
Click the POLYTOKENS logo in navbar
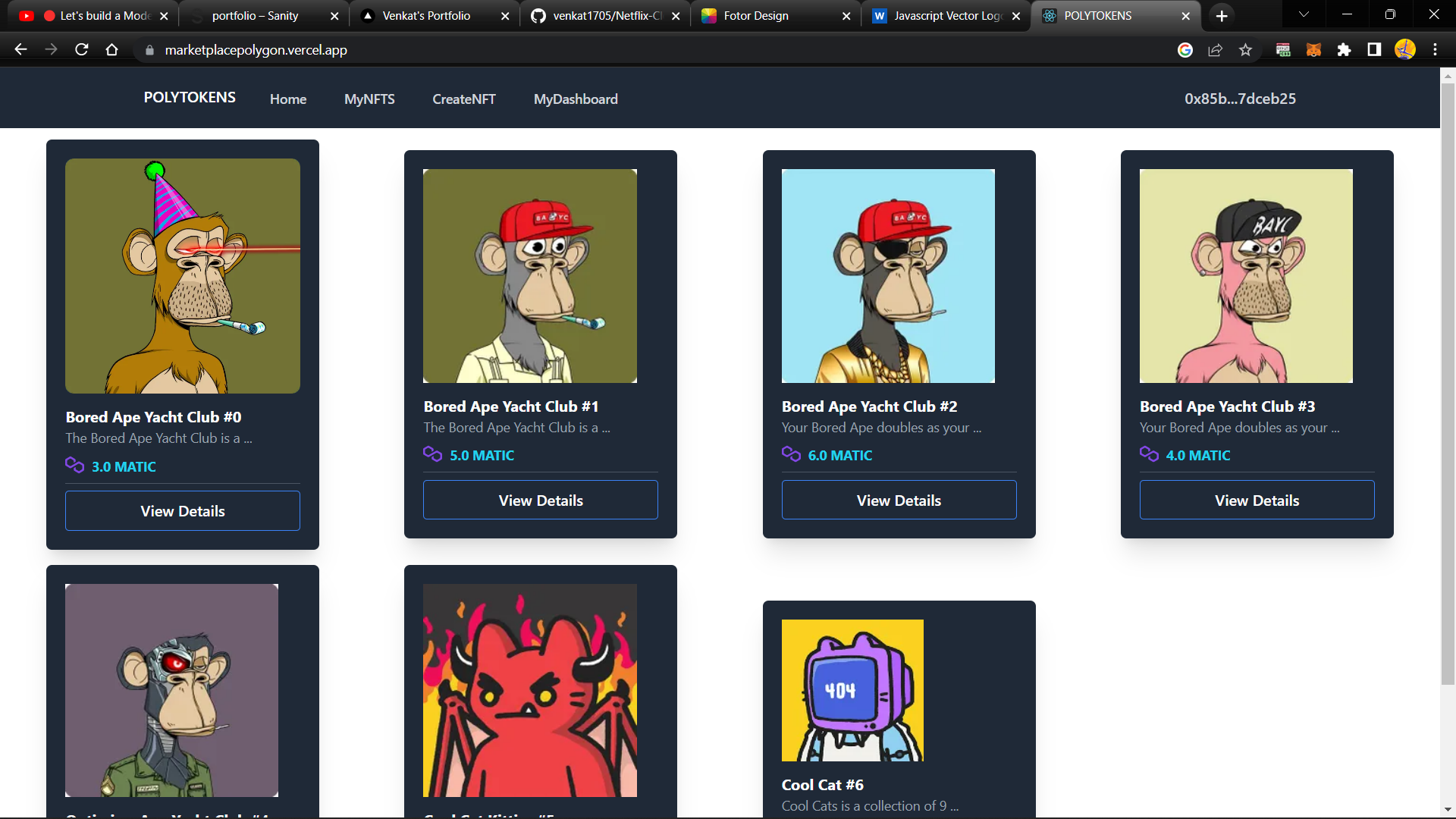[x=190, y=98]
